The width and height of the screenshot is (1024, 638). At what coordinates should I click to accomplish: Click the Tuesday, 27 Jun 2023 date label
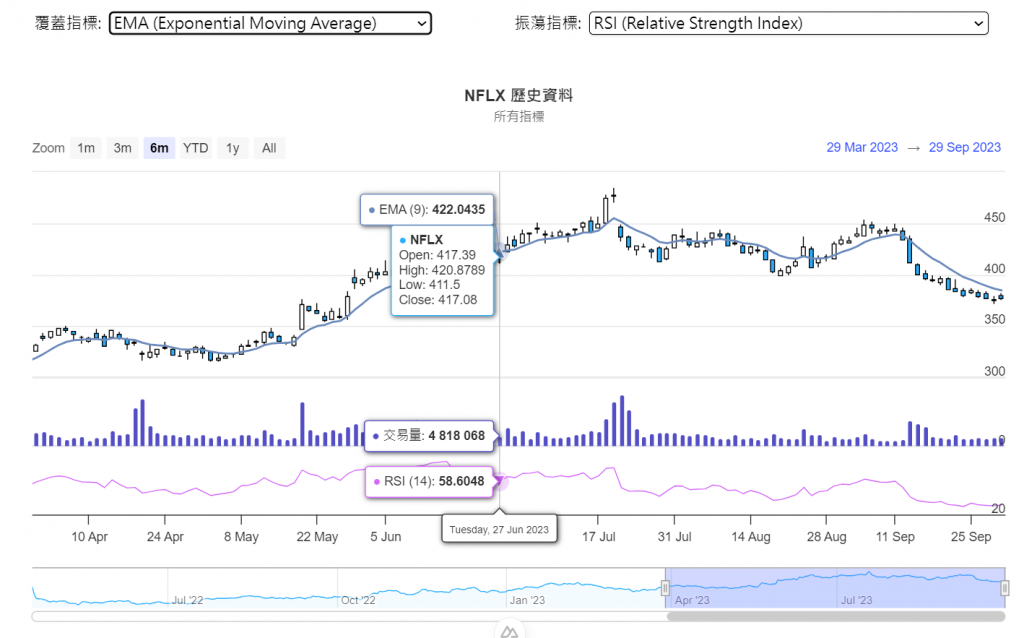pyautogui.click(x=499, y=530)
